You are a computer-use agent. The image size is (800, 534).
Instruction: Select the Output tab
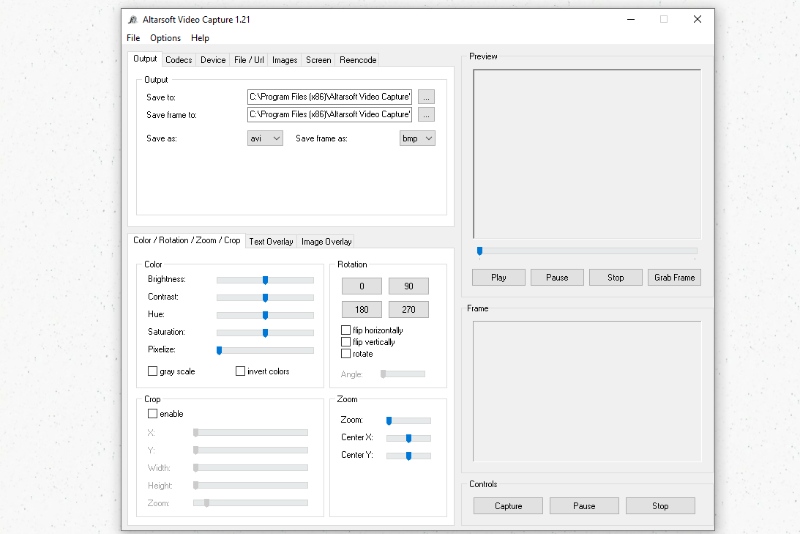[x=145, y=59]
